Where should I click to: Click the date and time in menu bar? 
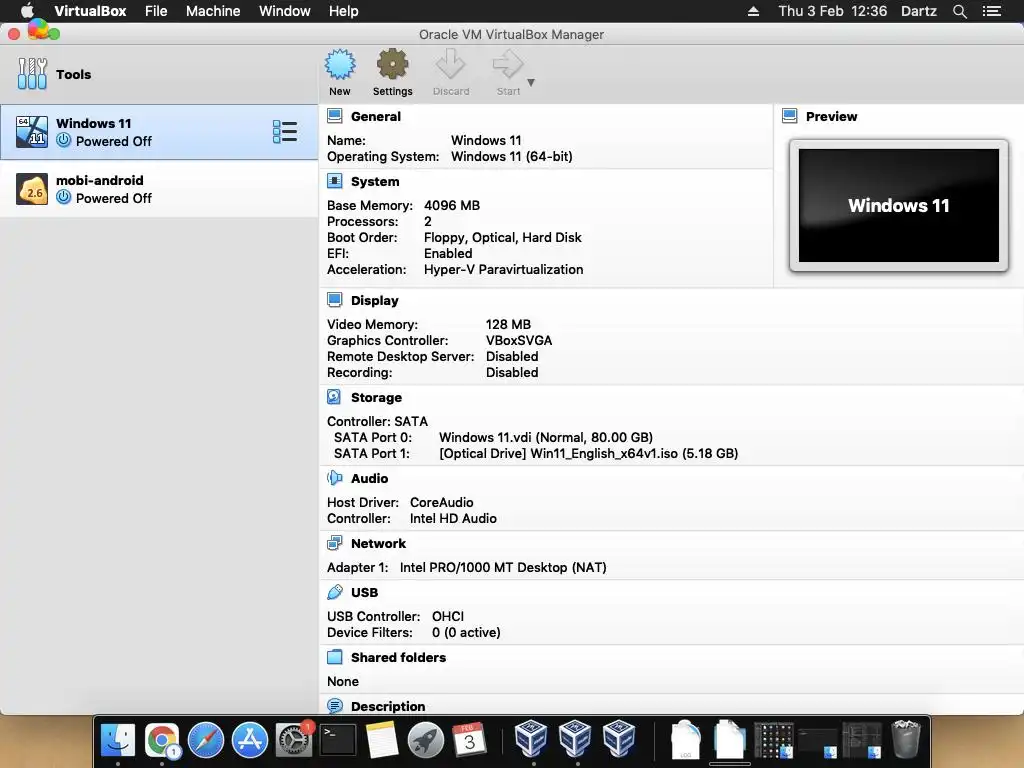point(833,11)
